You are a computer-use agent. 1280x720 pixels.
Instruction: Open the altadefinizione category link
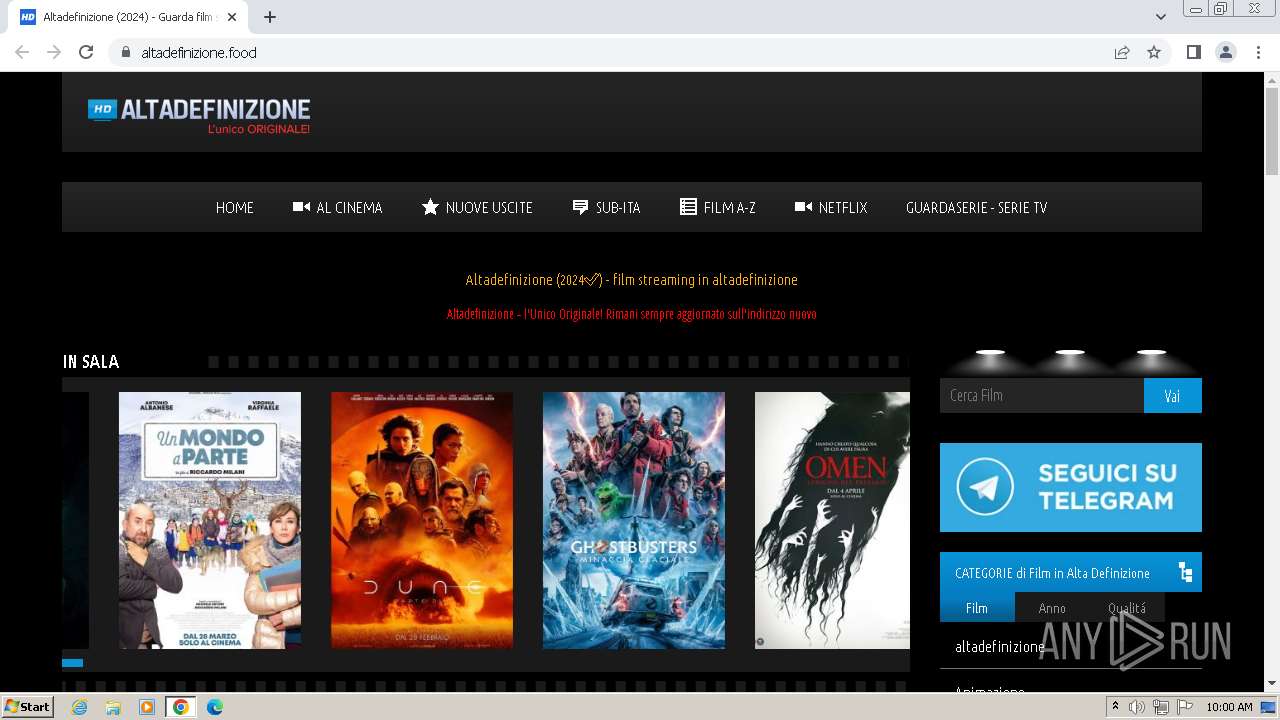pyautogui.click(x=1000, y=647)
